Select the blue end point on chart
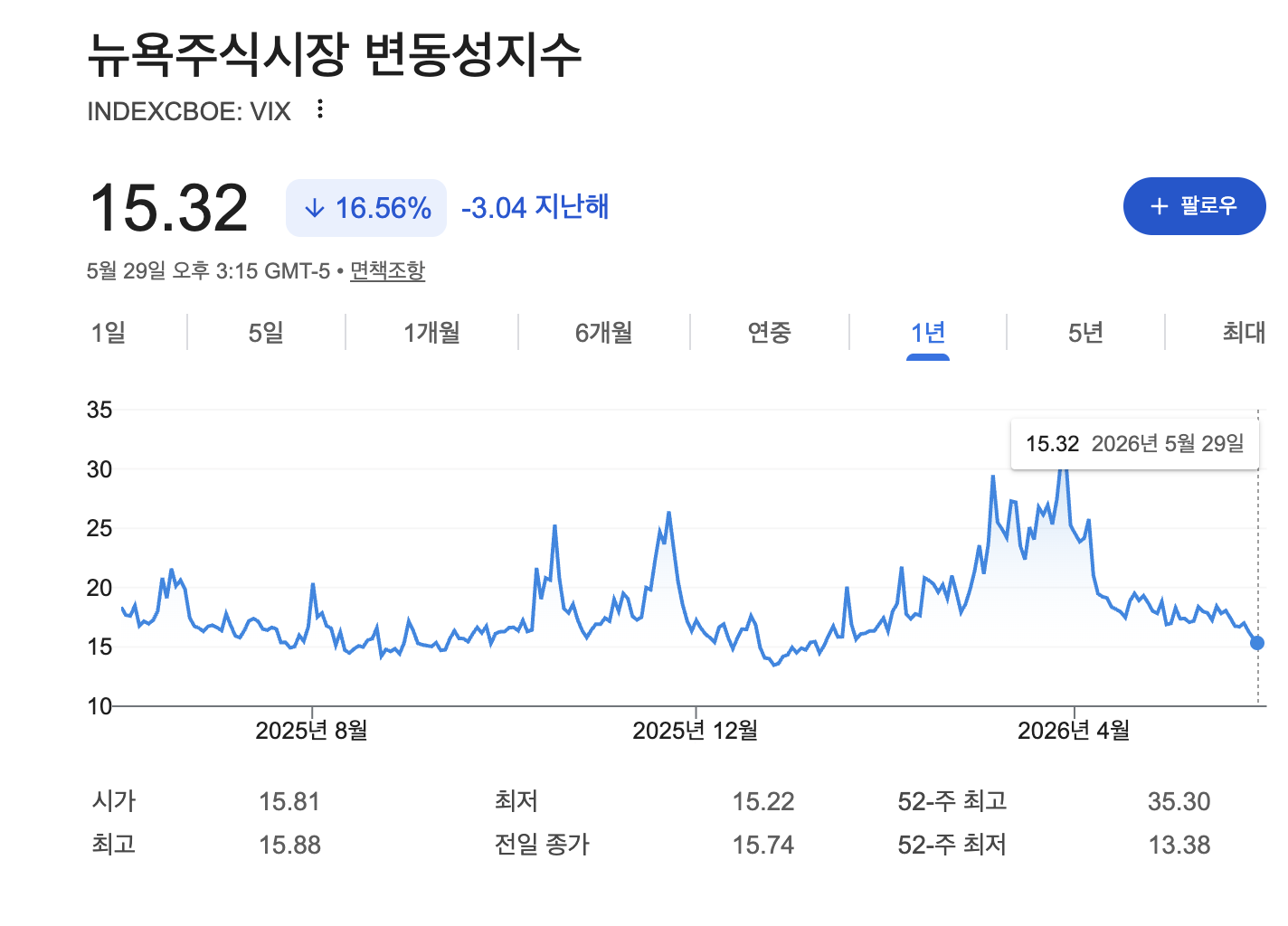The width and height of the screenshot is (1288, 926). (x=1257, y=643)
